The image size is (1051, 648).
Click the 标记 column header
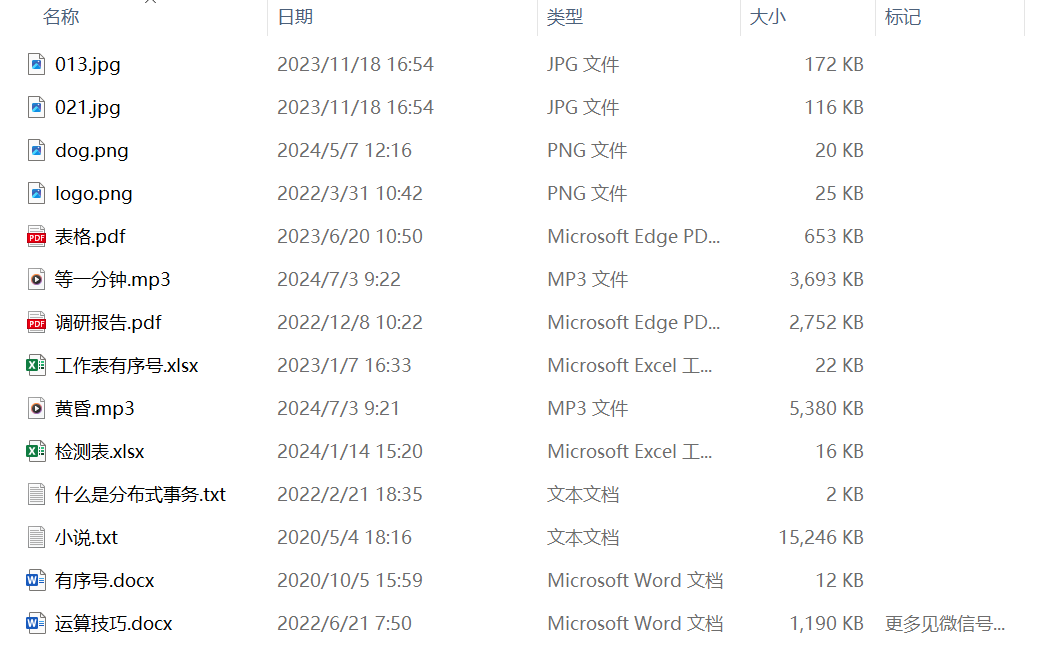(903, 17)
